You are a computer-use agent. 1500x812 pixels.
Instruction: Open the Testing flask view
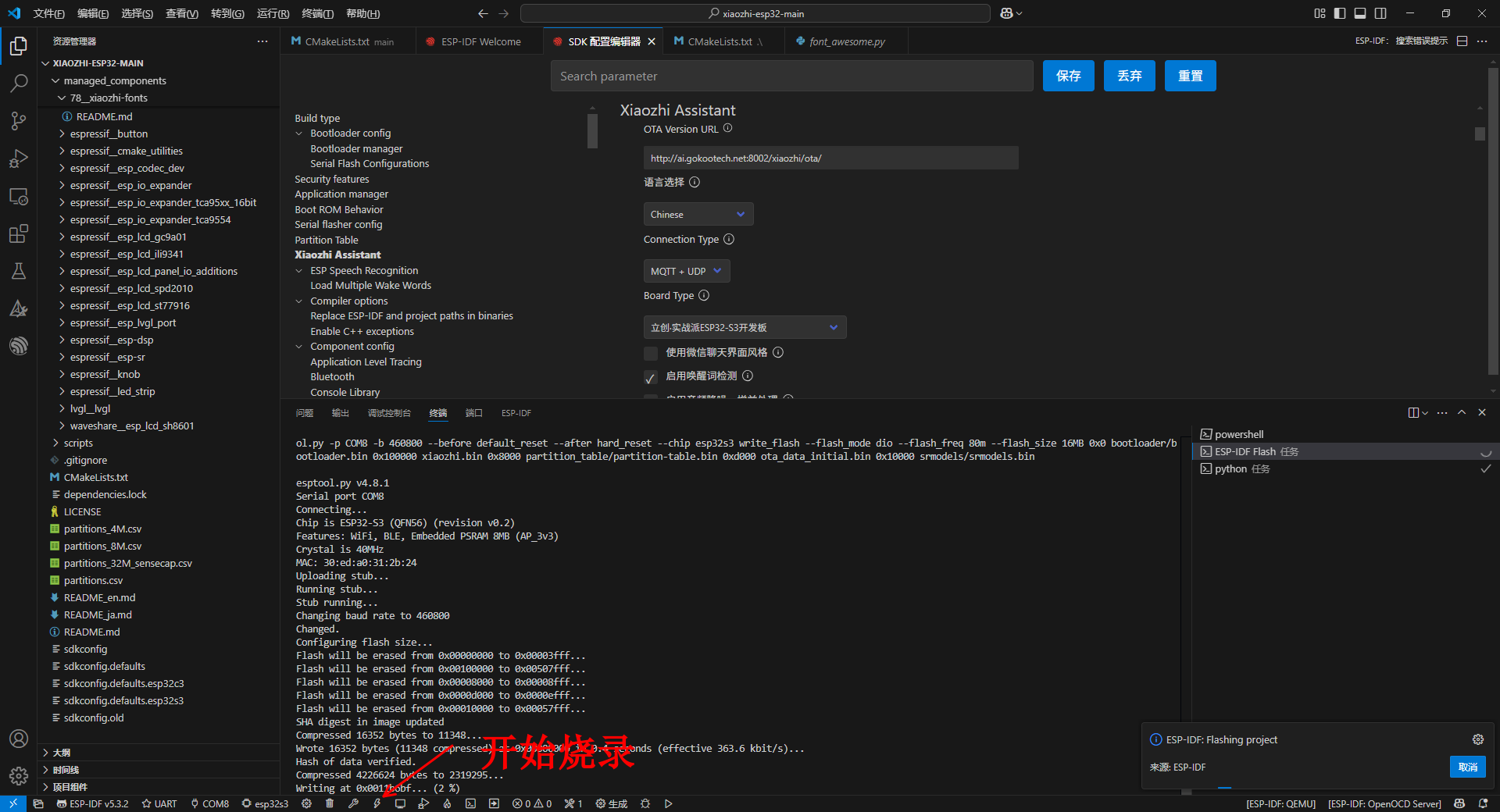pos(19,271)
